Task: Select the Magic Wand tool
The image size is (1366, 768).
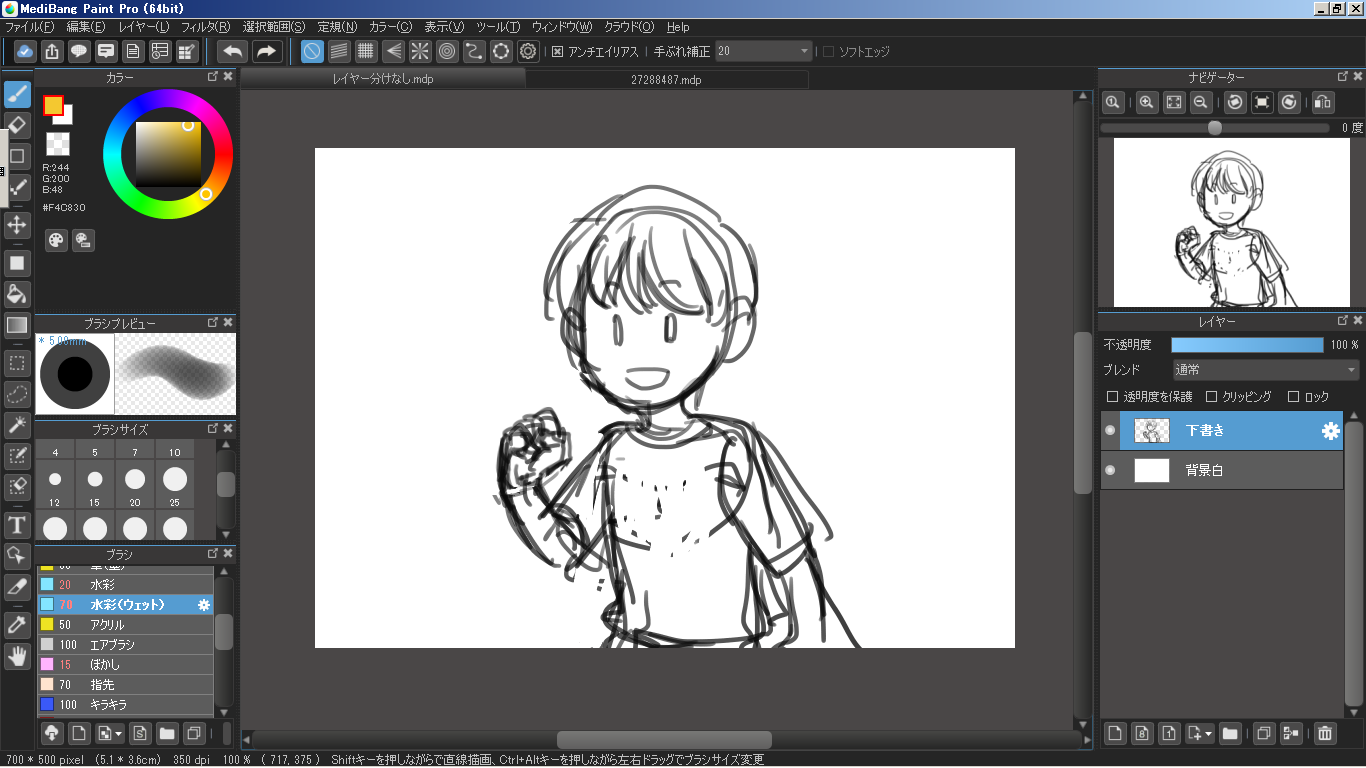Action: (17, 425)
